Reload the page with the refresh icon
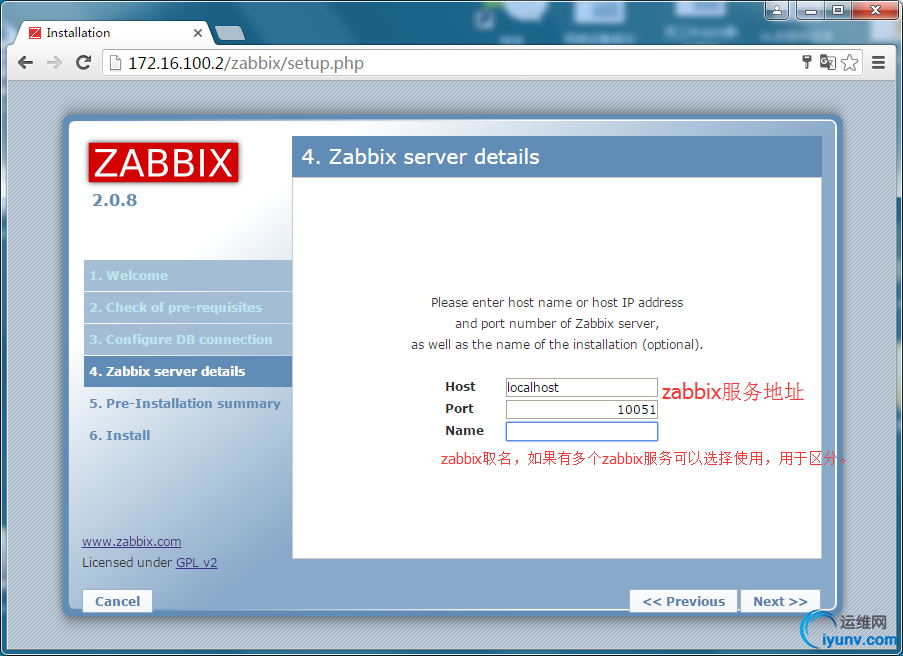The height and width of the screenshot is (656, 903). (84, 62)
